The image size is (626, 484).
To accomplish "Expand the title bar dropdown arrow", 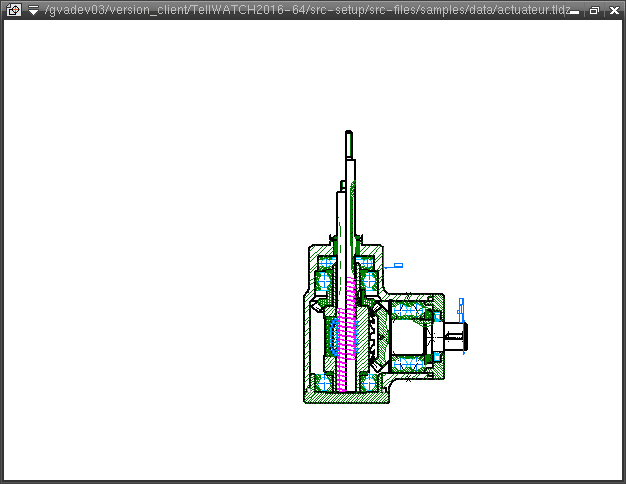I will [33, 10].
